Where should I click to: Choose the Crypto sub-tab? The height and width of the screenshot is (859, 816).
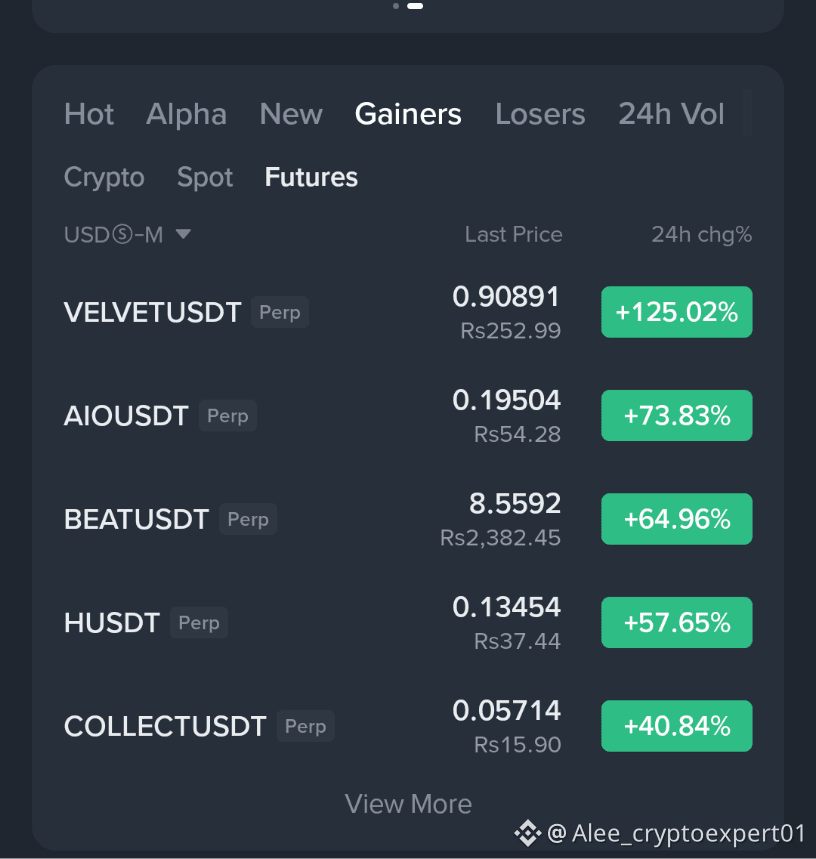tap(104, 177)
